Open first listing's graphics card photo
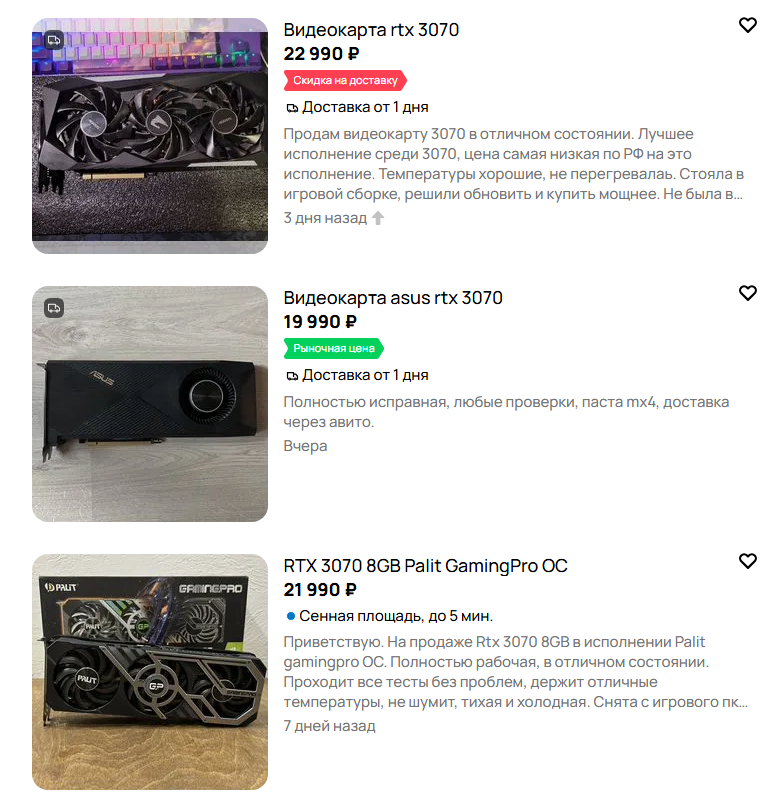The width and height of the screenshot is (777, 804). (150, 136)
